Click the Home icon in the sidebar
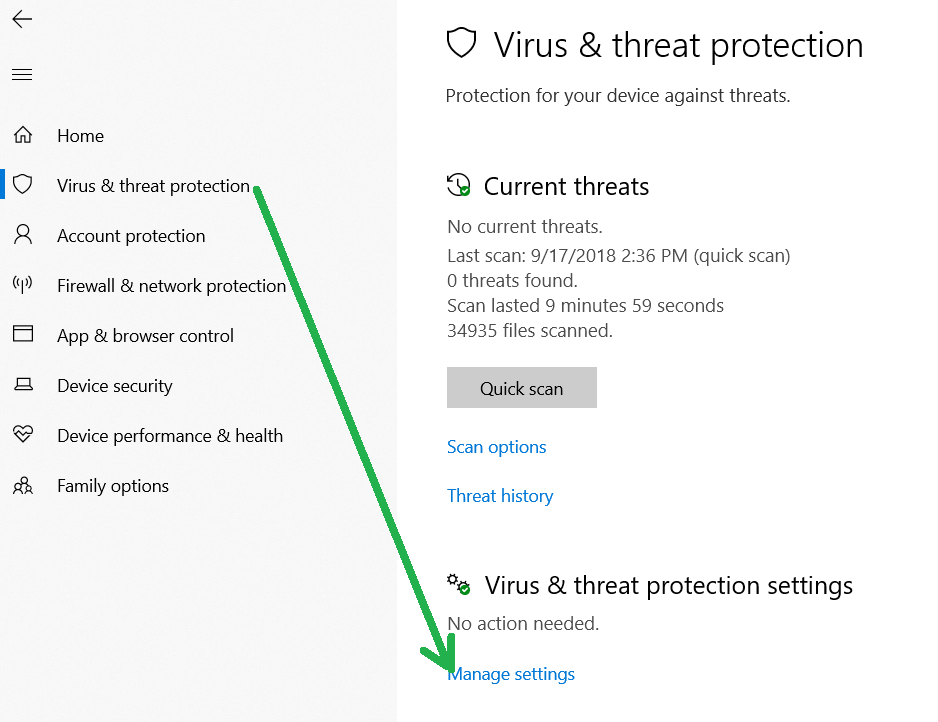938x722 pixels. 22,135
